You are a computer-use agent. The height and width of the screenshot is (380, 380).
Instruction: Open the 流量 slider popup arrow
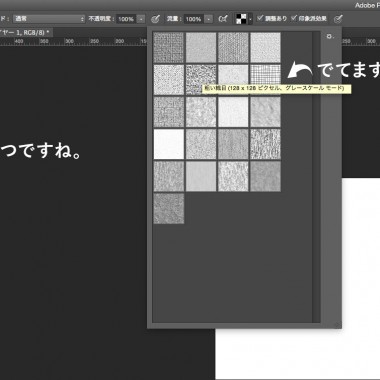point(209,19)
